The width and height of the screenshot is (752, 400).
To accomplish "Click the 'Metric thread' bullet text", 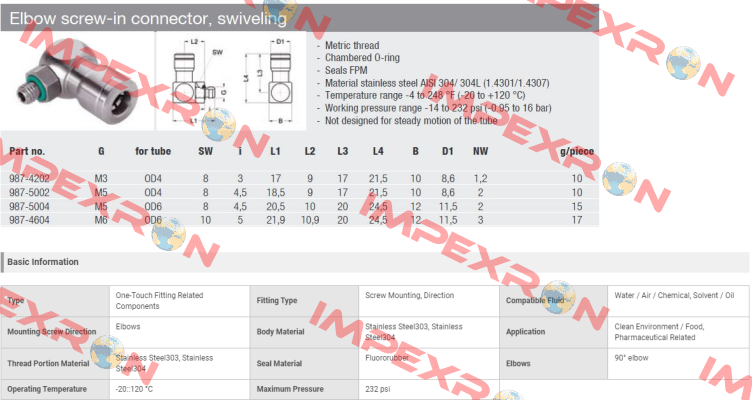I will (352, 46).
